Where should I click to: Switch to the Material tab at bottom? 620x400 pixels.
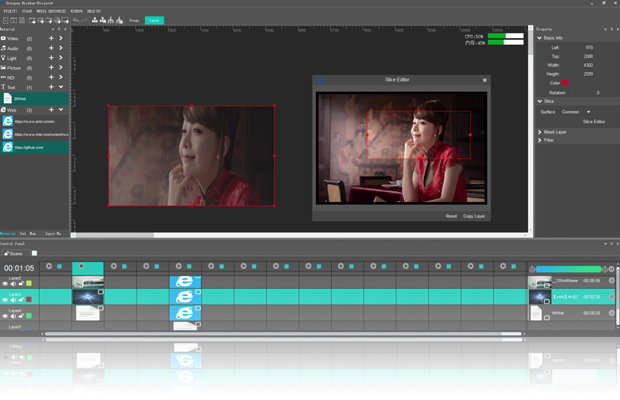8,234
